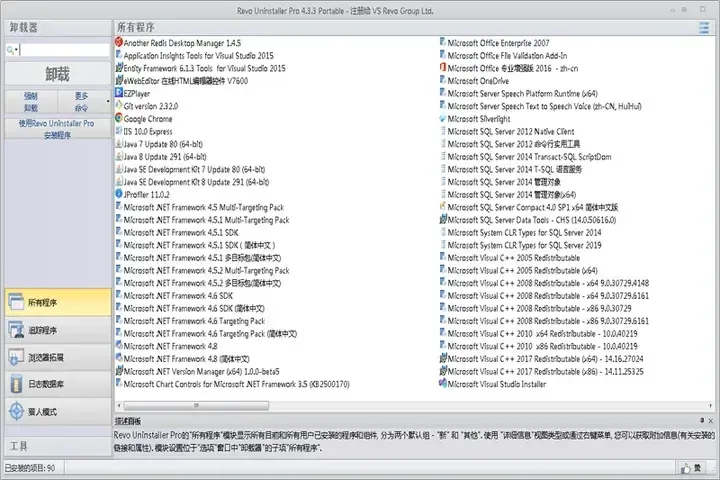Screen dimensions: 720x480
Task: Click the SQL Server Data Tools icon
Action: (443, 219)
